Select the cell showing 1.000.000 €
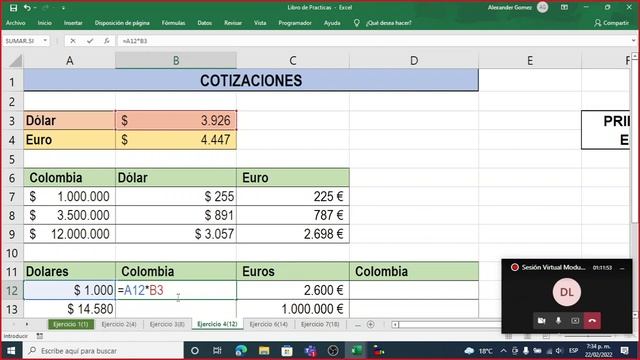The image size is (640, 360). coord(293,309)
